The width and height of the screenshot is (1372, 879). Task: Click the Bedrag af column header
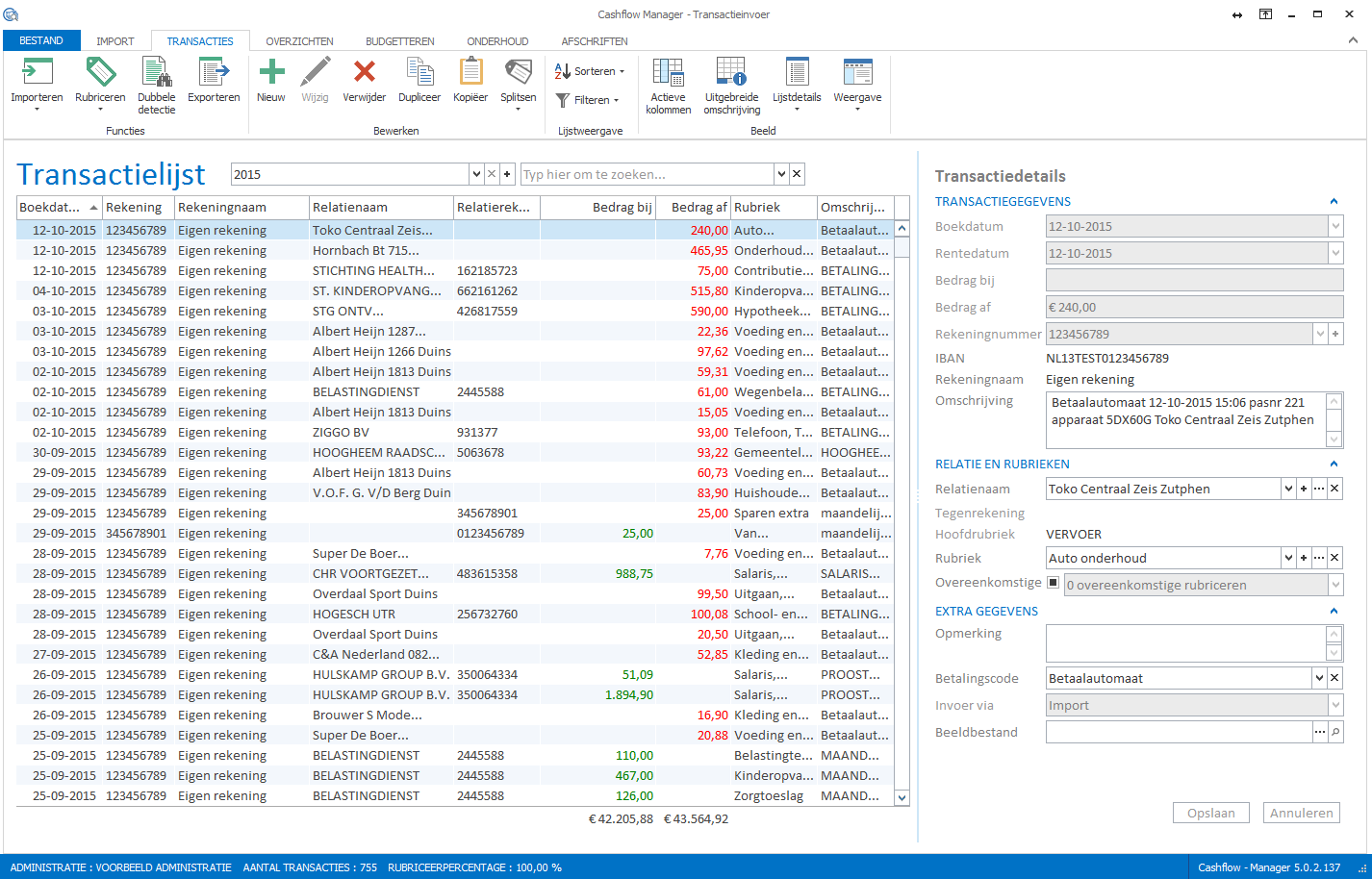coord(693,207)
